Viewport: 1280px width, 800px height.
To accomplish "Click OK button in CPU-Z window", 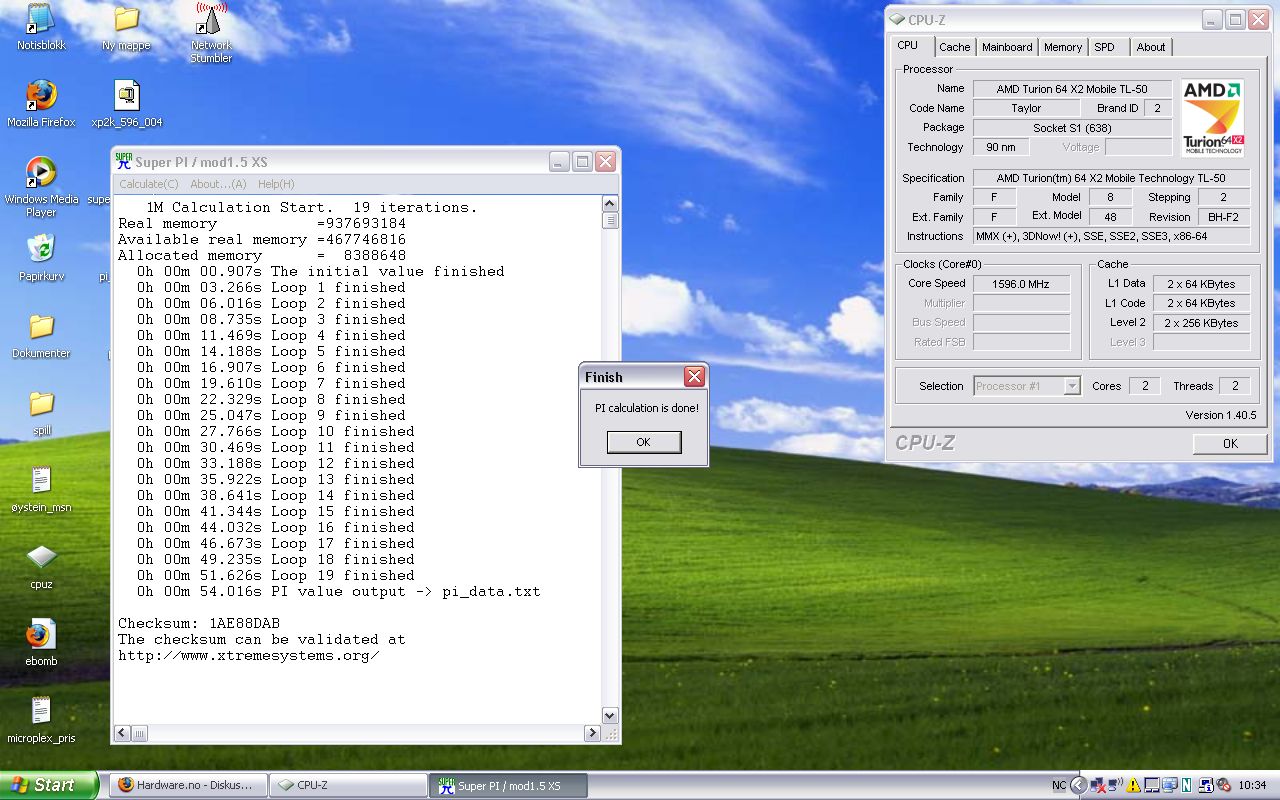I will coord(1229,443).
